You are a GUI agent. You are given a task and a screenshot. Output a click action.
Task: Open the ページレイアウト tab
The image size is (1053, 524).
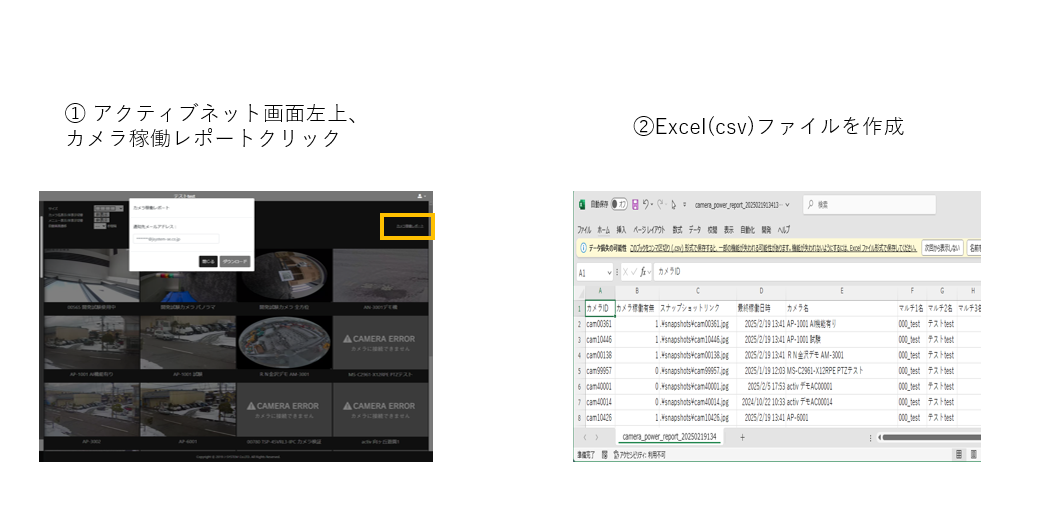[649, 230]
